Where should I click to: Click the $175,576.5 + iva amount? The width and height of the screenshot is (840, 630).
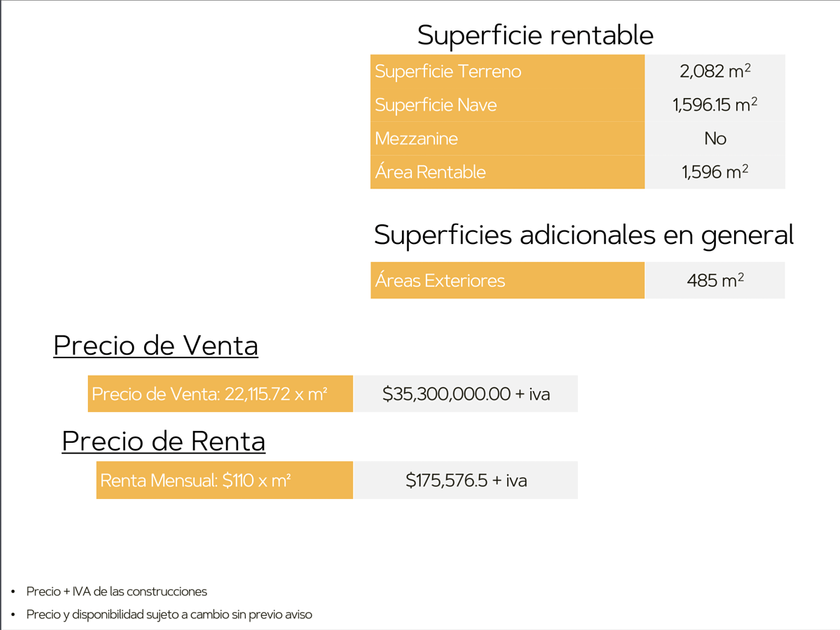[x=466, y=481]
